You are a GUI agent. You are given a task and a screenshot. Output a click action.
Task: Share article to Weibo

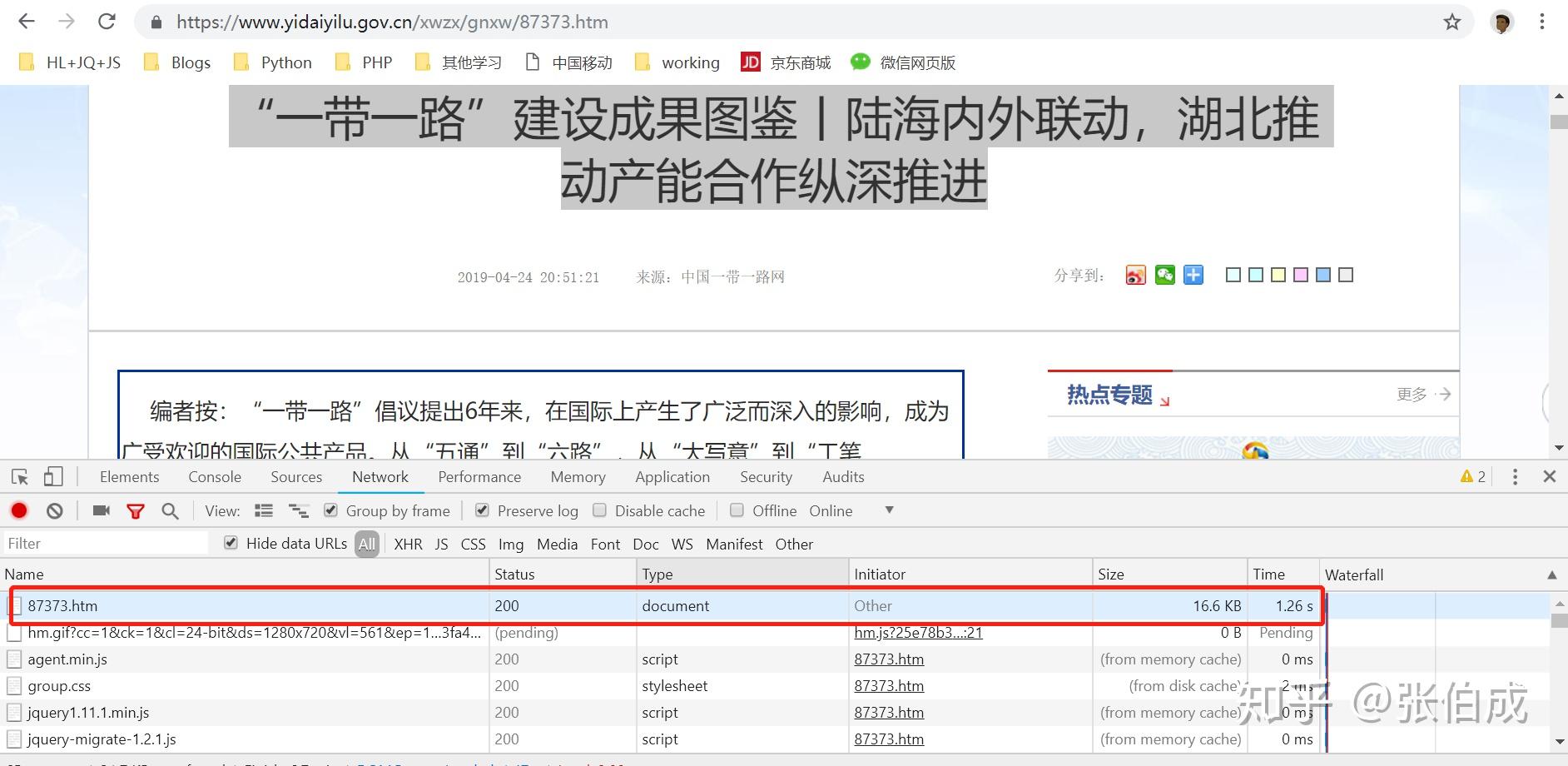click(1135, 275)
